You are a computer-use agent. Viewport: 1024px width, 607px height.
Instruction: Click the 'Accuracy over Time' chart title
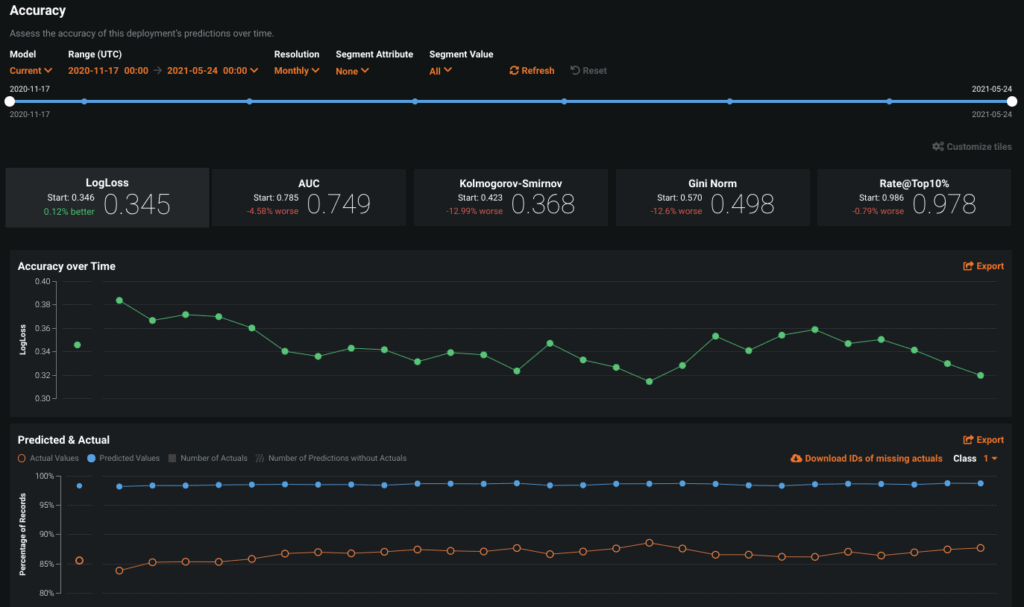pyautogui.click(x=67, y=266)
